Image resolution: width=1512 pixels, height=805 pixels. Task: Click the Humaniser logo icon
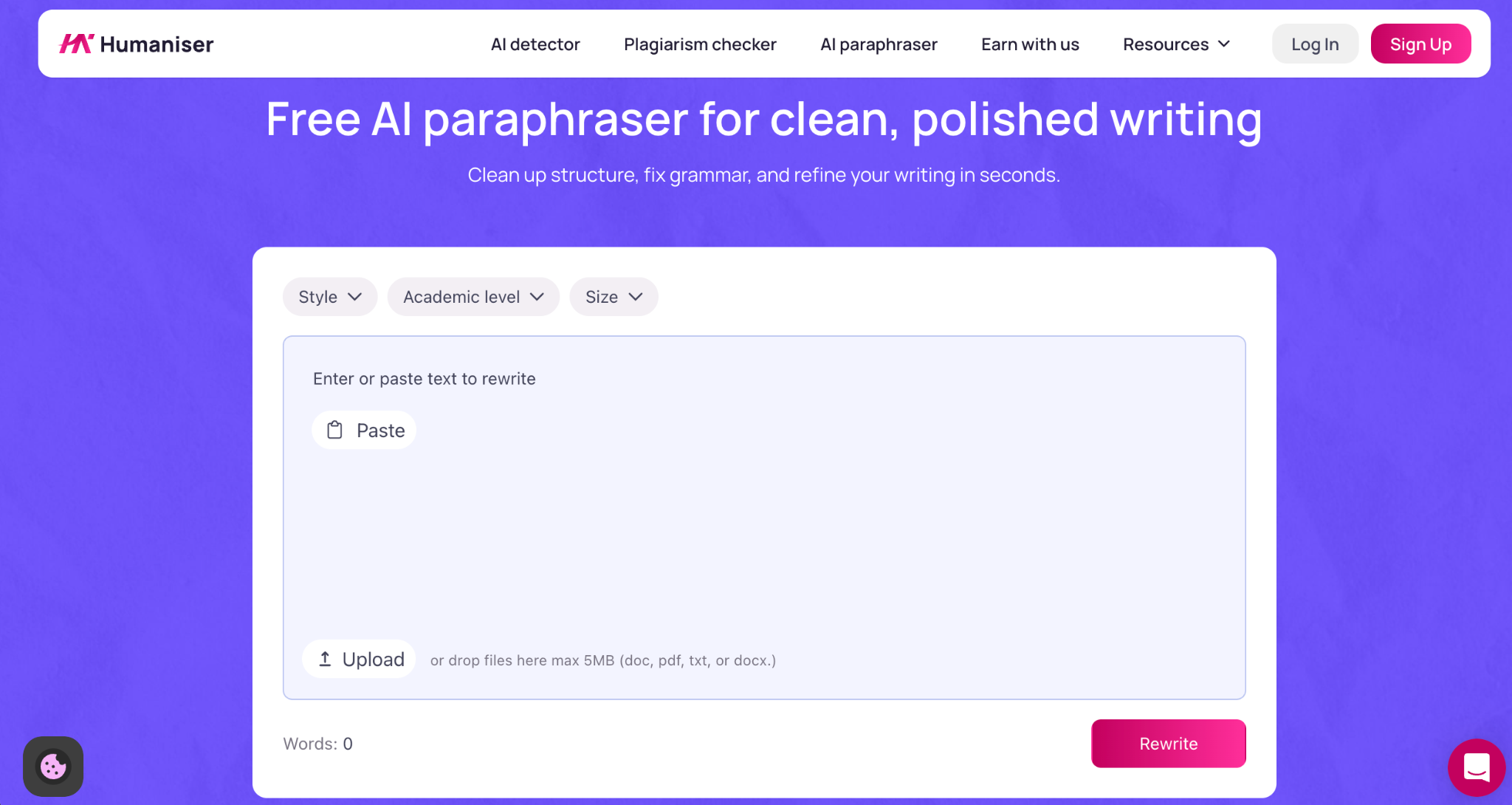point(76,44)
